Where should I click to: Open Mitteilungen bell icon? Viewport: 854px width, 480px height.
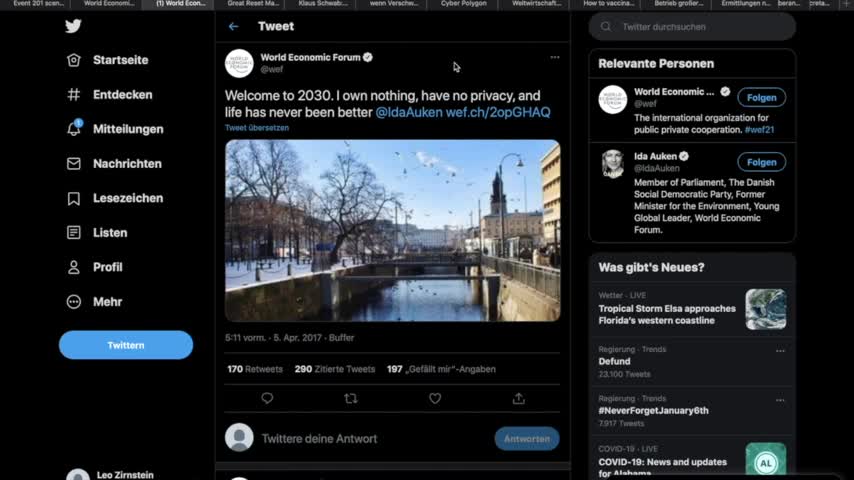point(74,129)
